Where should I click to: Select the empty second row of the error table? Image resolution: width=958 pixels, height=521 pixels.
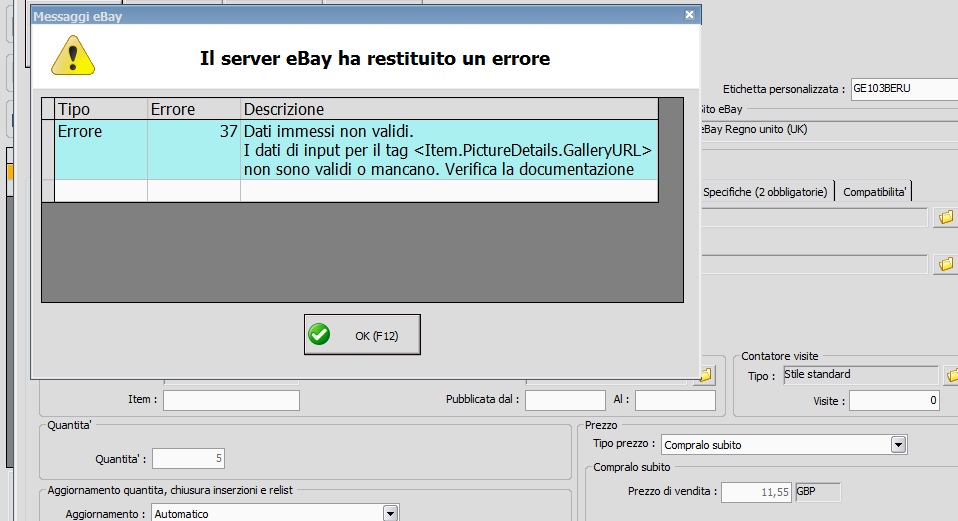coord(356,191)
